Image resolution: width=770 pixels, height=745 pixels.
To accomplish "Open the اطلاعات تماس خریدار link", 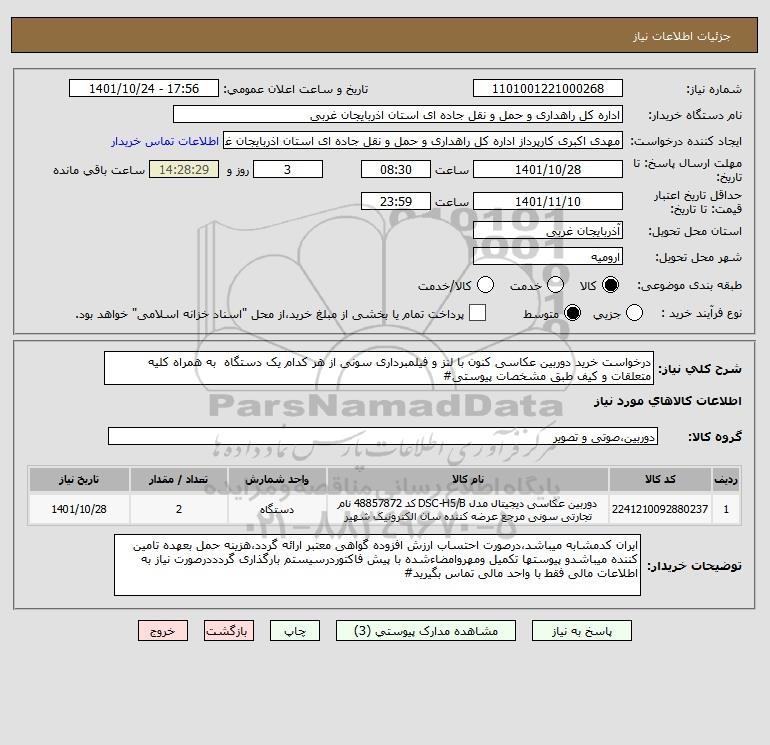I will [165, 141].
